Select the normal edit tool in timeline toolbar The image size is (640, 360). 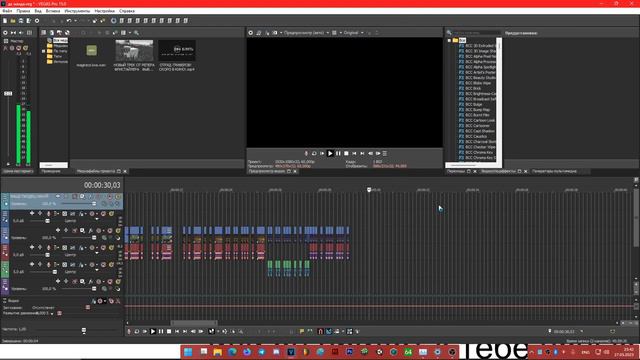click(x=211, y=331)
